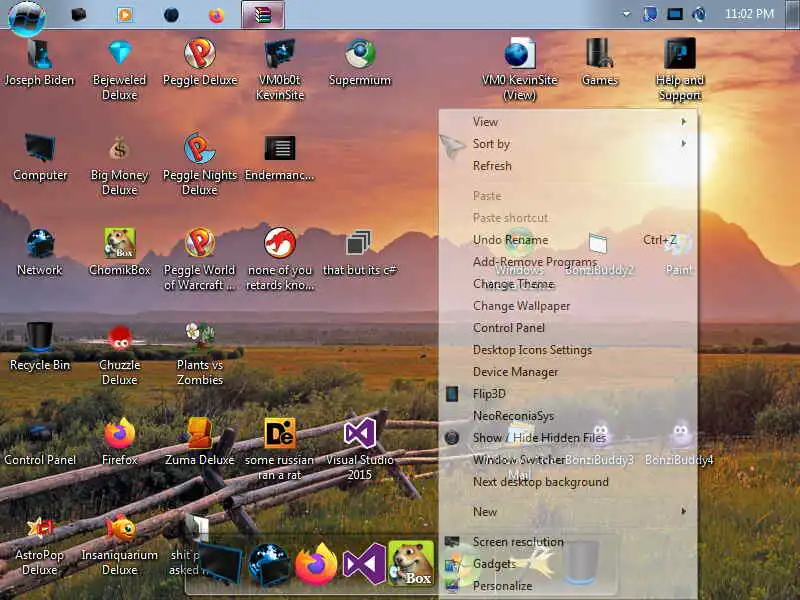Open the Games folder icon
This screenshot has height=600, width=800.
tap(599, 61)
